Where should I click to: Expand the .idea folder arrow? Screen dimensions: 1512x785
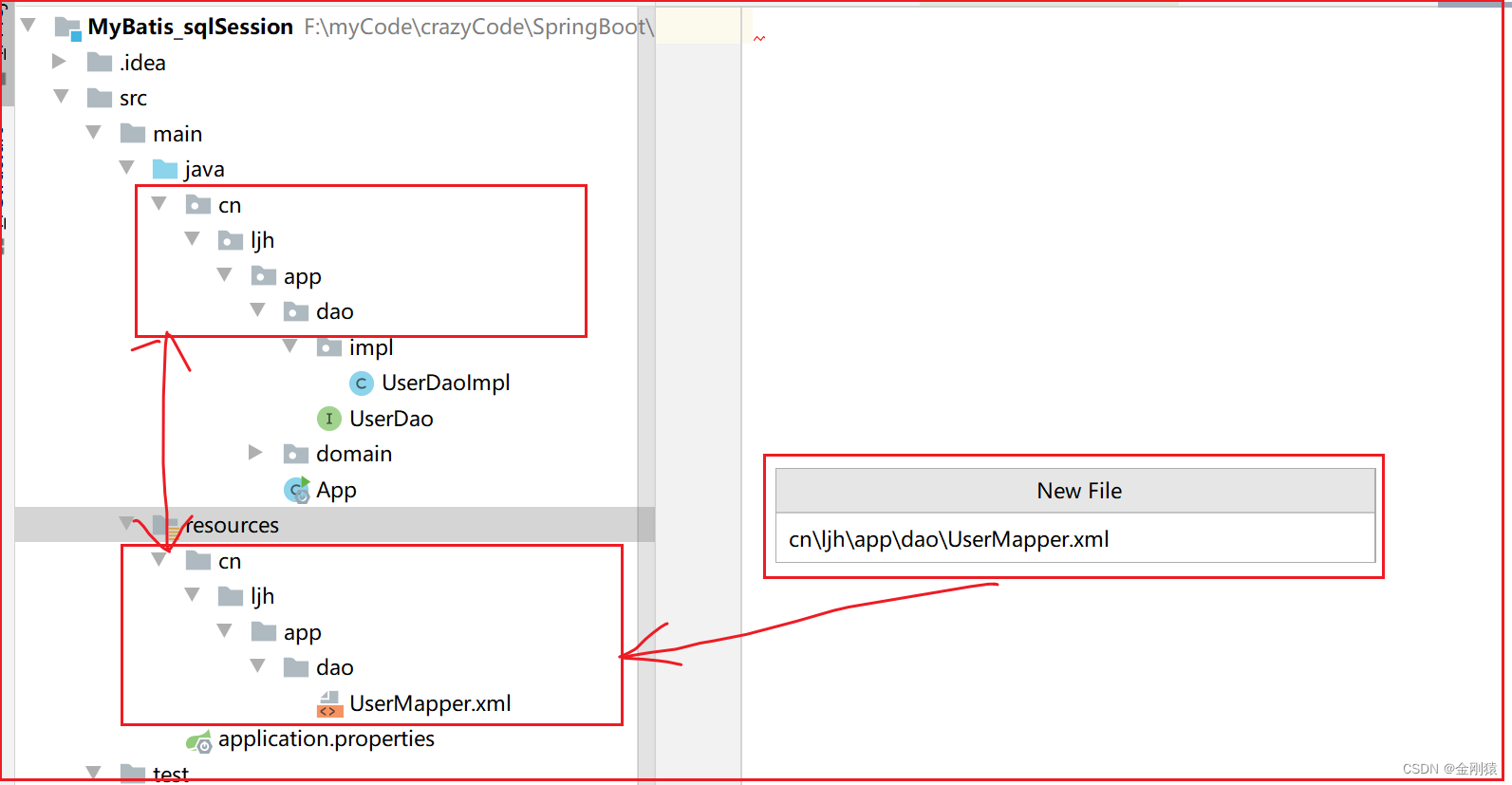pos(60,62)
